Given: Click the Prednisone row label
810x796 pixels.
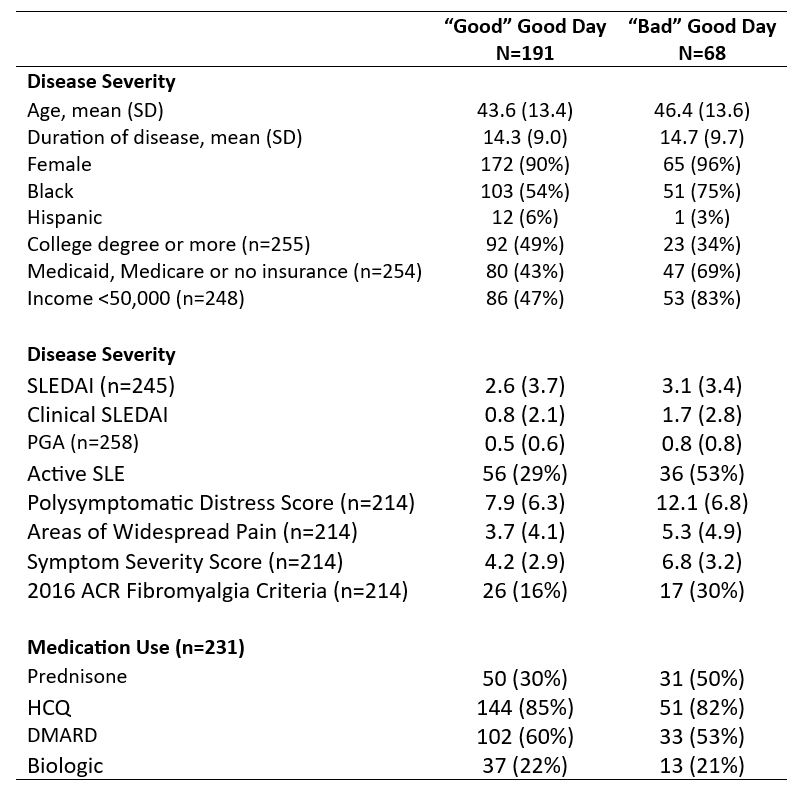Looking at the screenshot, I should (75, 677).
